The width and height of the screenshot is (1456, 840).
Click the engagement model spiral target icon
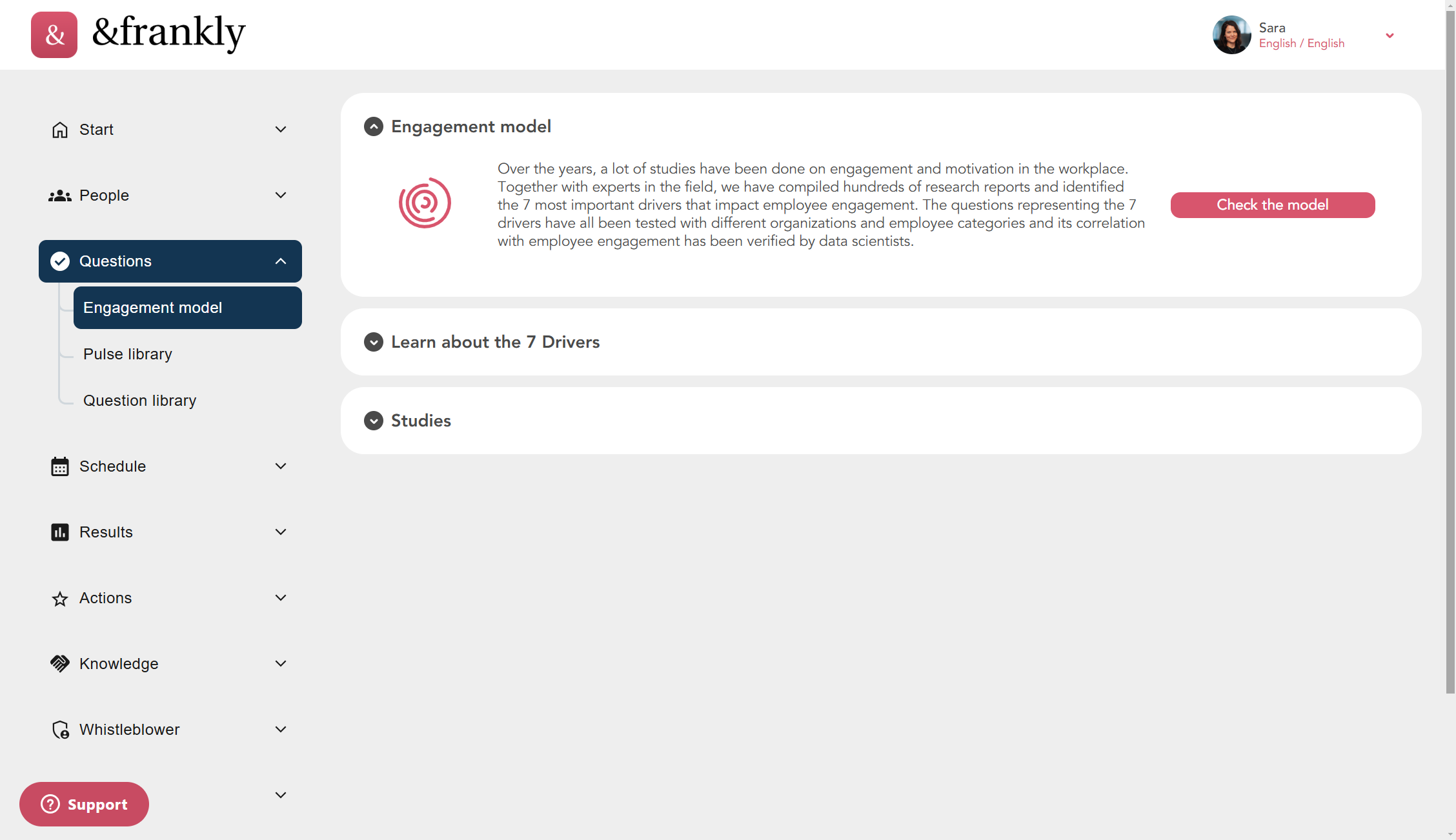tap(425, 203)
